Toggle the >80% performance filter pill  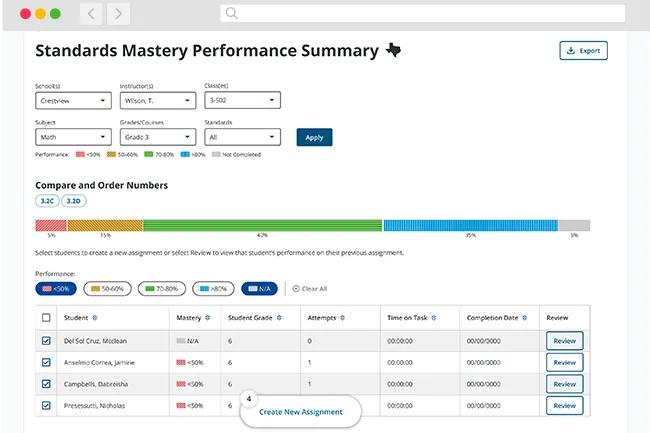(213, 289)
